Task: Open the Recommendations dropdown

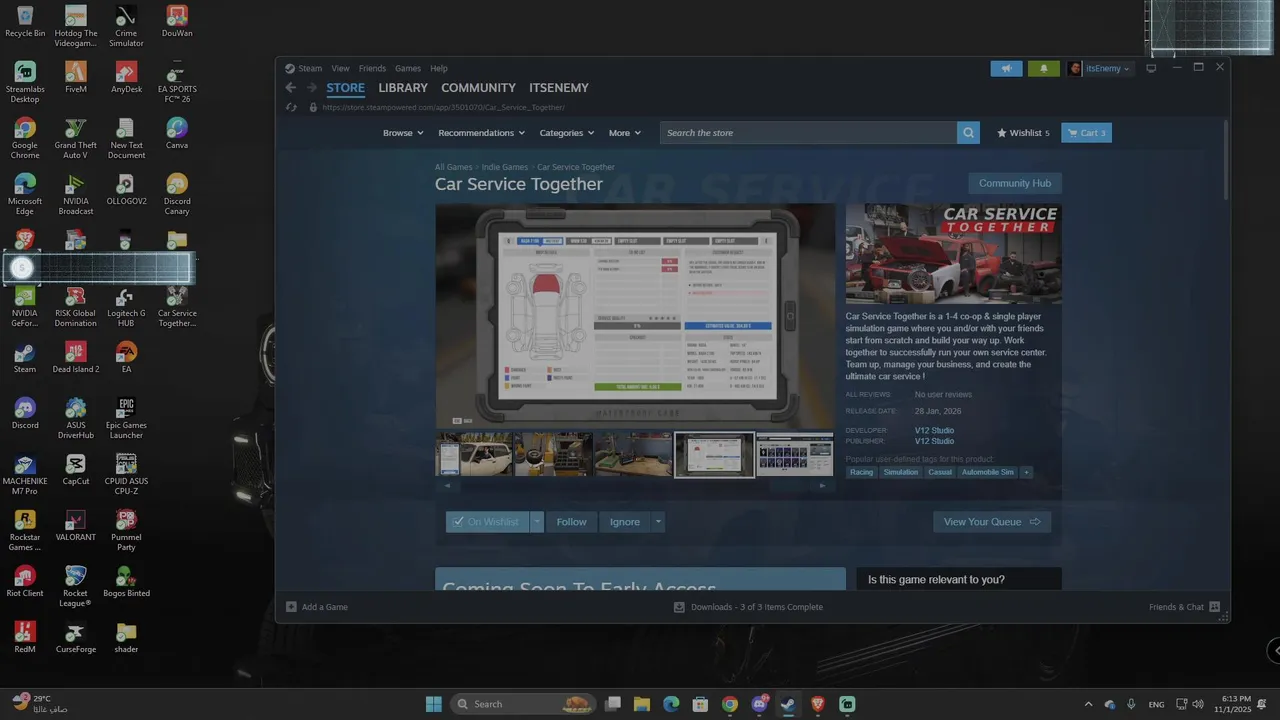Action: (x=481, y=133)
